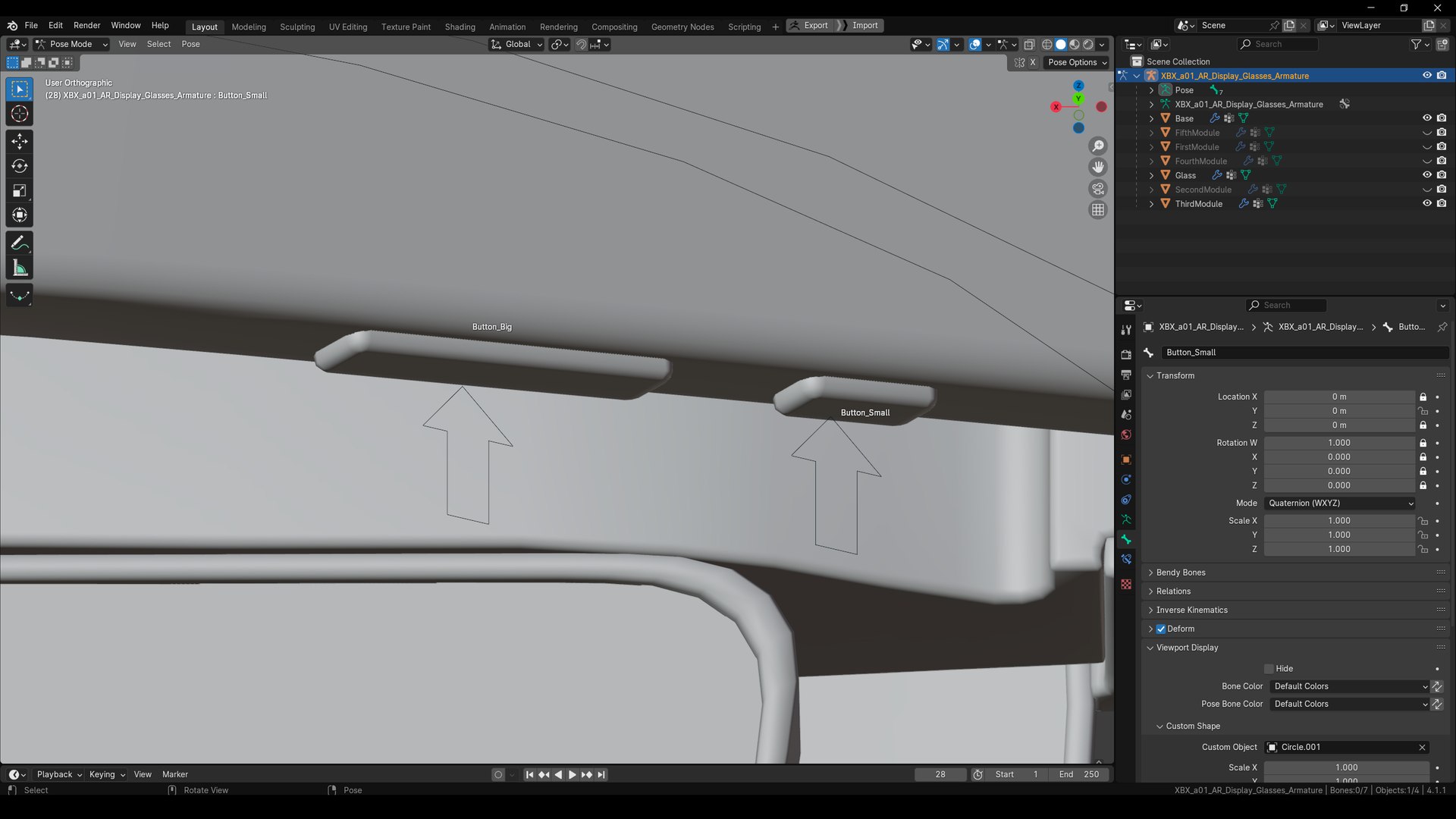The image size is (1456, 819).
Task: Select the Transform tool
Action: pos(20,215)
